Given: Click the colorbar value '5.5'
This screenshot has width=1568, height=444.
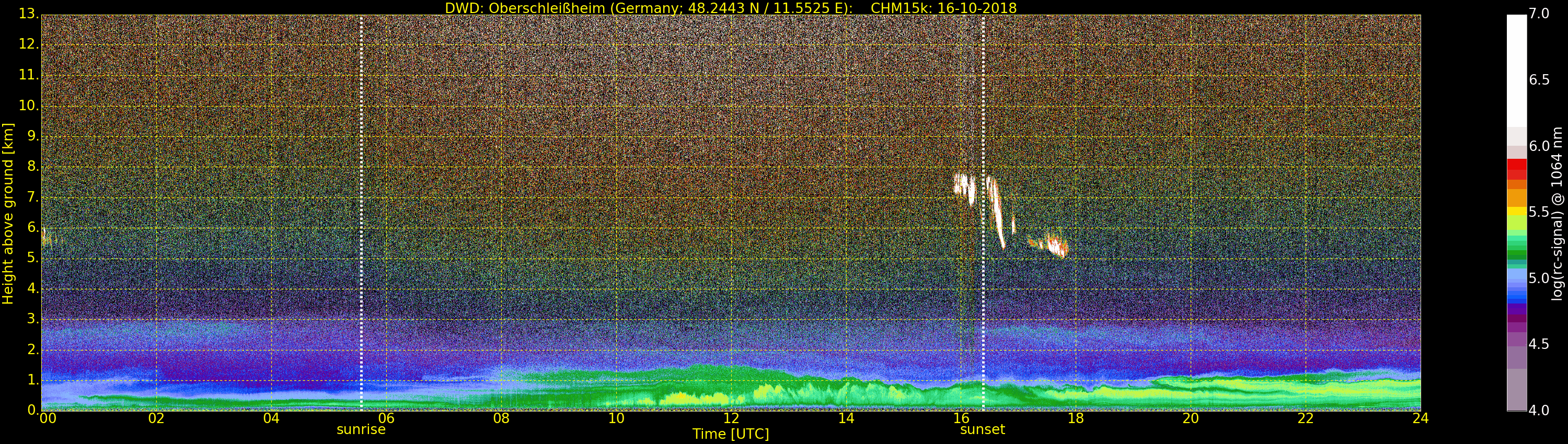Looking at the screenshot, I should click(x=1539, y=212).
